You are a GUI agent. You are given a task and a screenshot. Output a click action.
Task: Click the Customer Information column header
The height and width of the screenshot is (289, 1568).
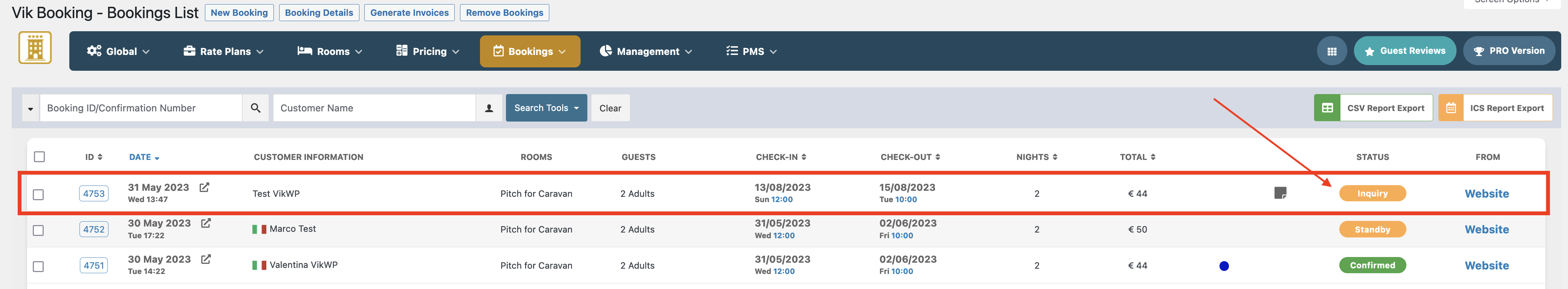pyautogui.click(x=309, y=157)
